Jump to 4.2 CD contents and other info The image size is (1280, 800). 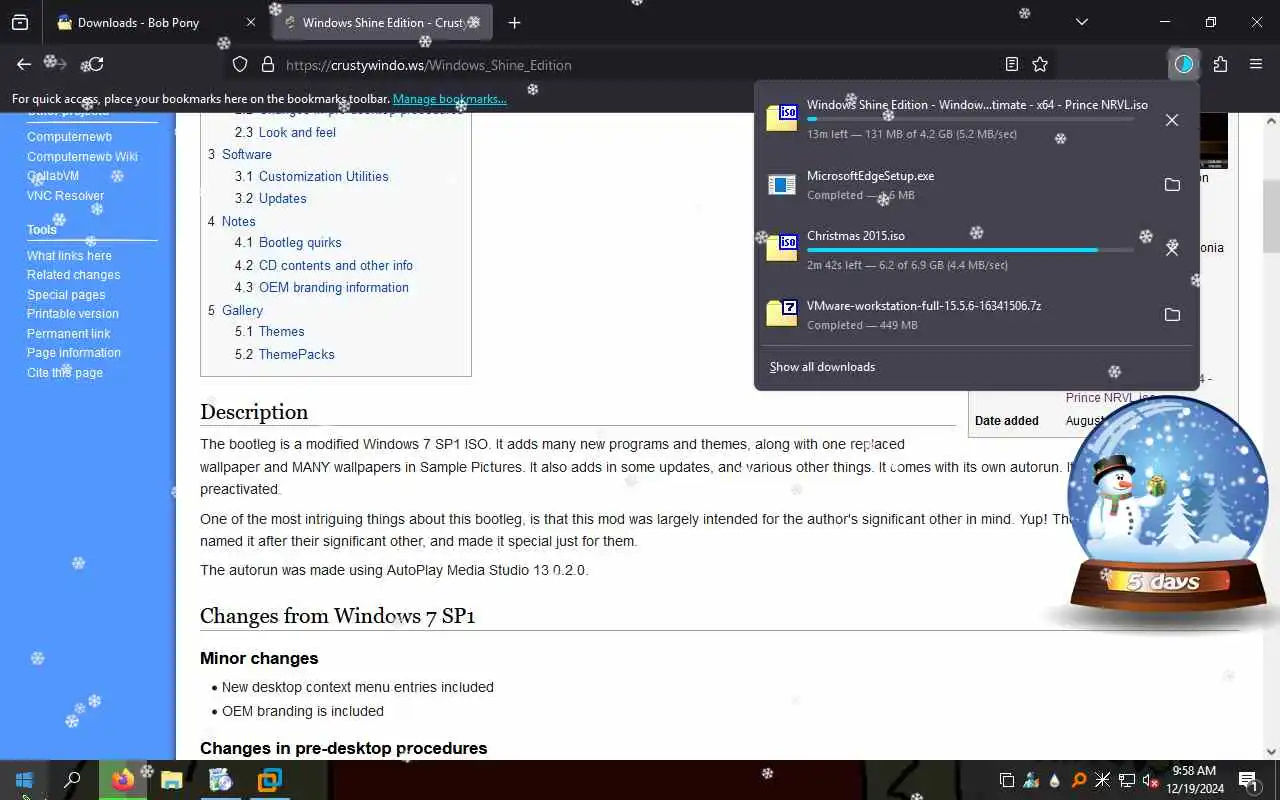tap(324, 265)
